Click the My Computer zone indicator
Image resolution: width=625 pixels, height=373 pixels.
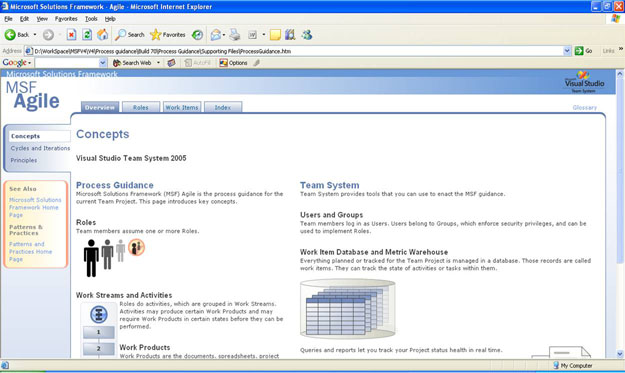(x=573, y=365)
